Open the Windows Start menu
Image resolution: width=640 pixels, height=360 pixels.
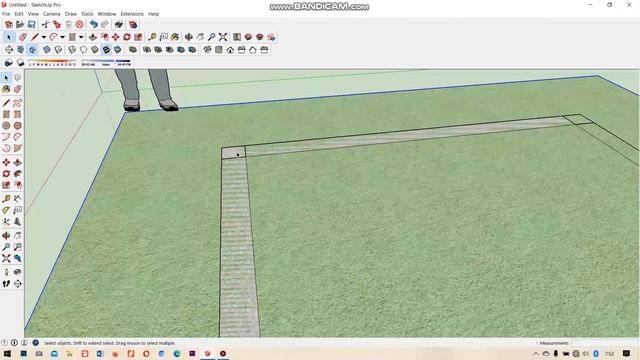tap(7, 353)
